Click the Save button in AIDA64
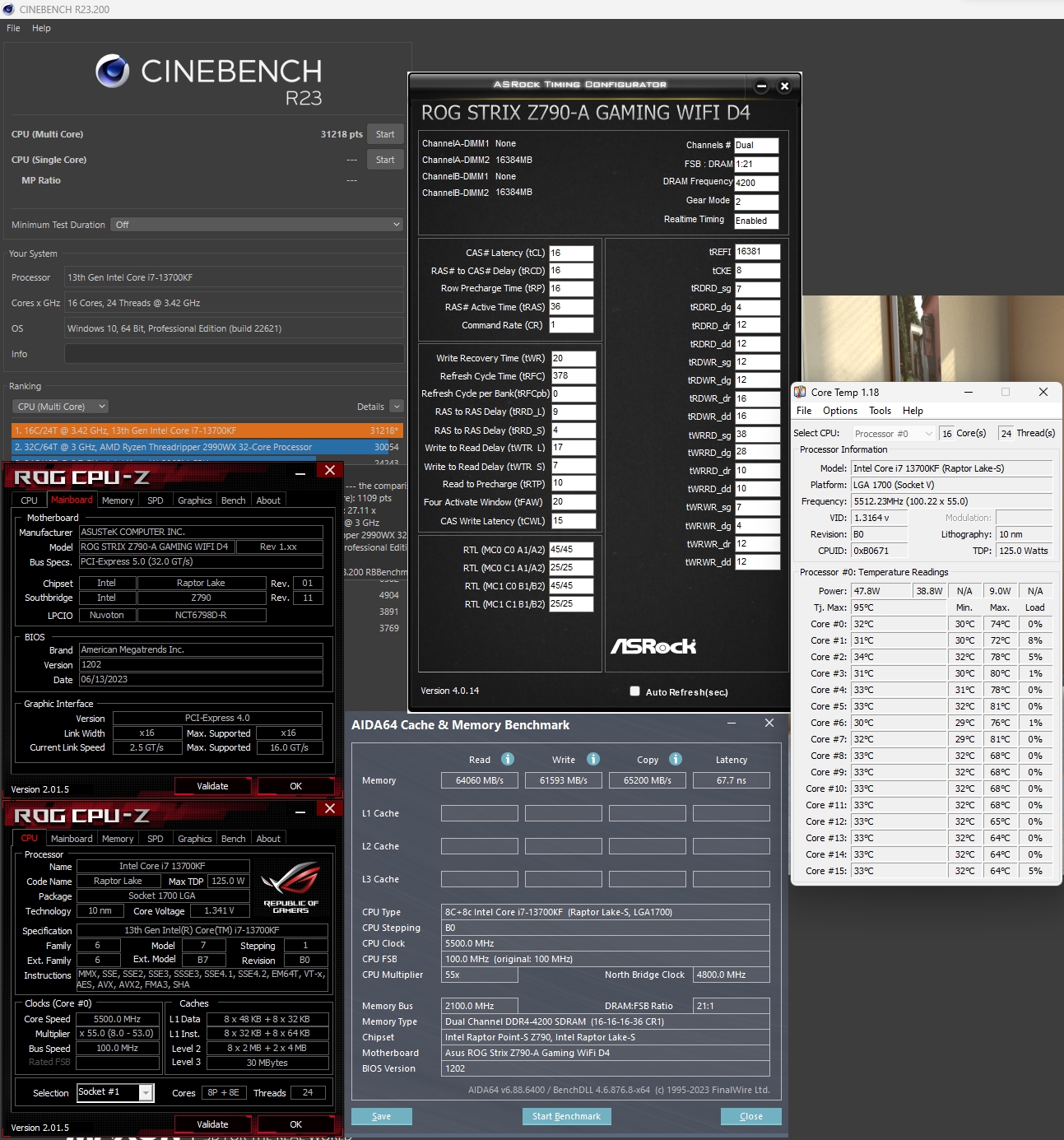The image size is (1064, 1140). click(381, 1116)
